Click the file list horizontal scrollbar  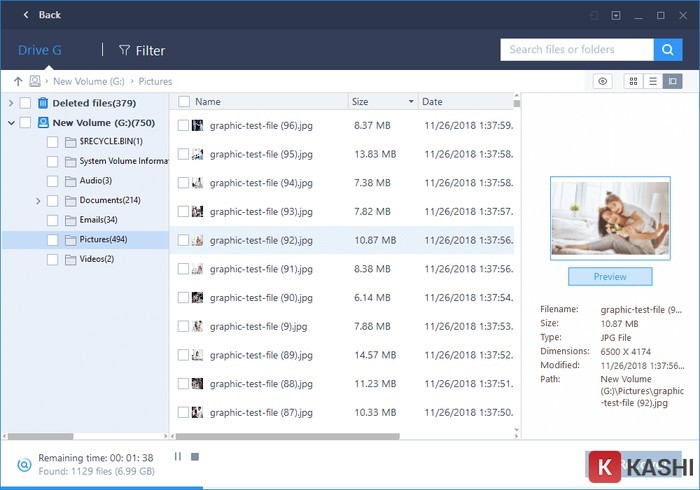point(288,436)
